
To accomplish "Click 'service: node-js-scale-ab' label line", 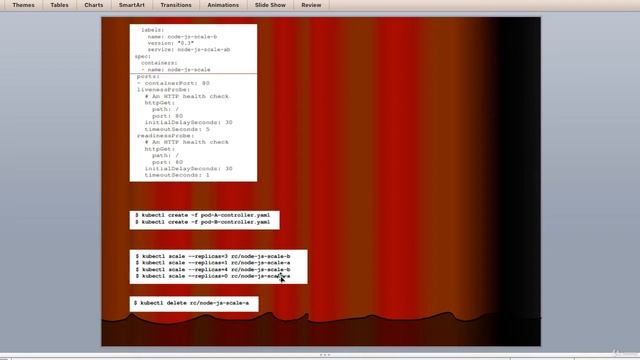I will pyautogui.click(x=189, y=50).
